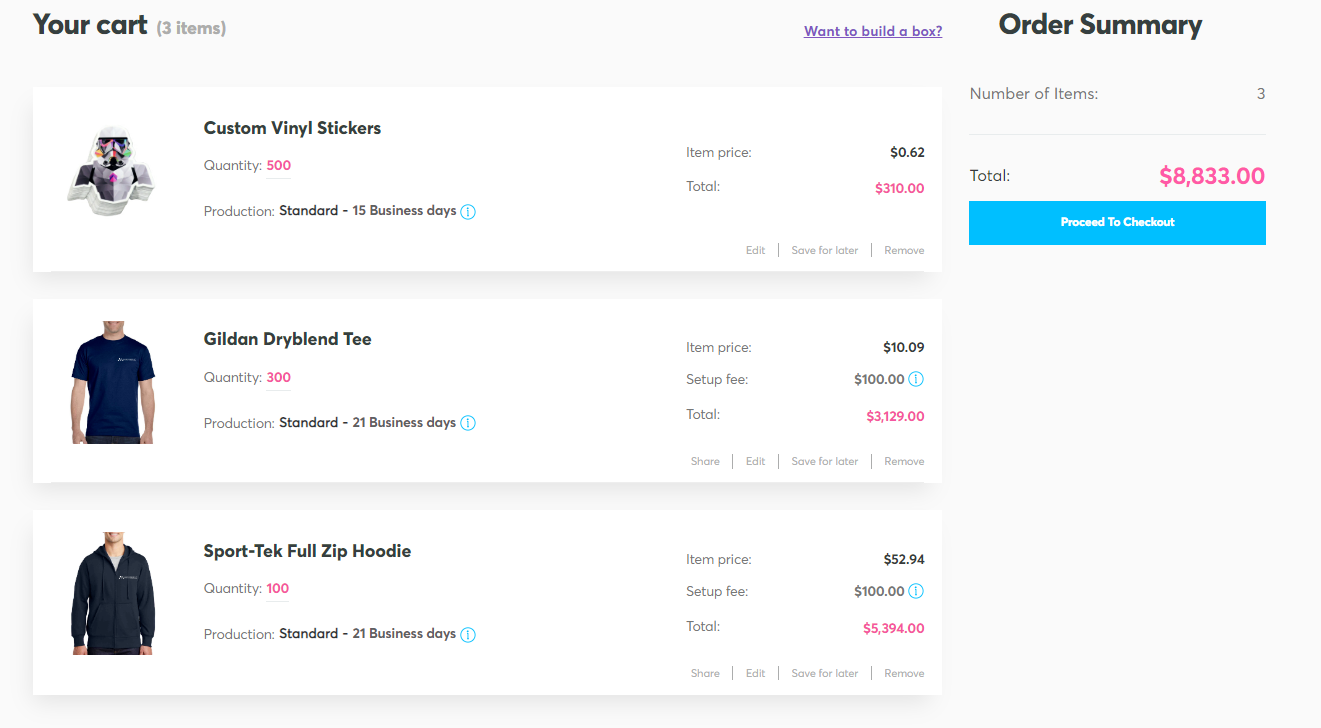Click info icon beside stickers production time

468,212
